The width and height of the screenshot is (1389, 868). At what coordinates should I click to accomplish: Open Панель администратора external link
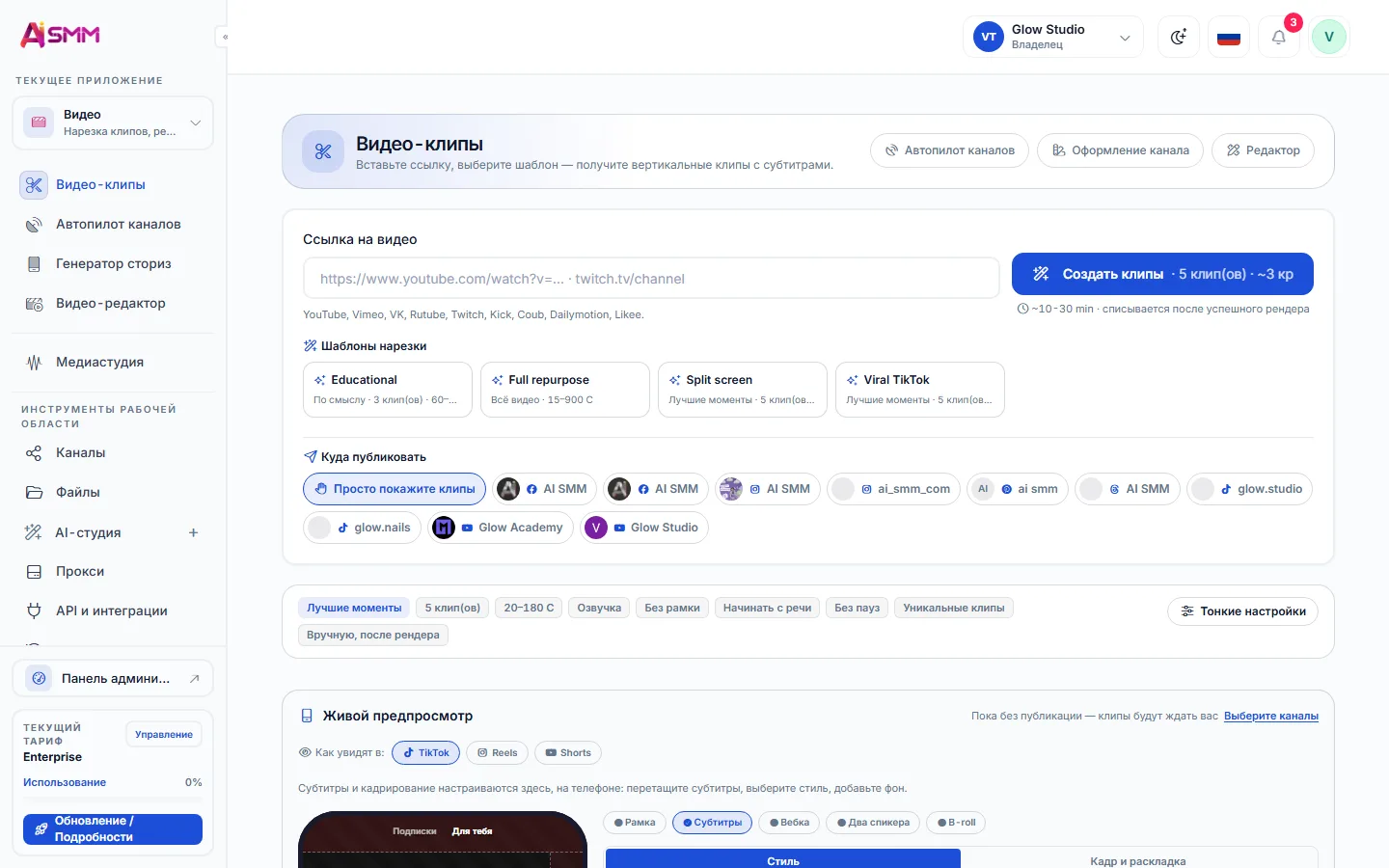(x=113, y=678)
